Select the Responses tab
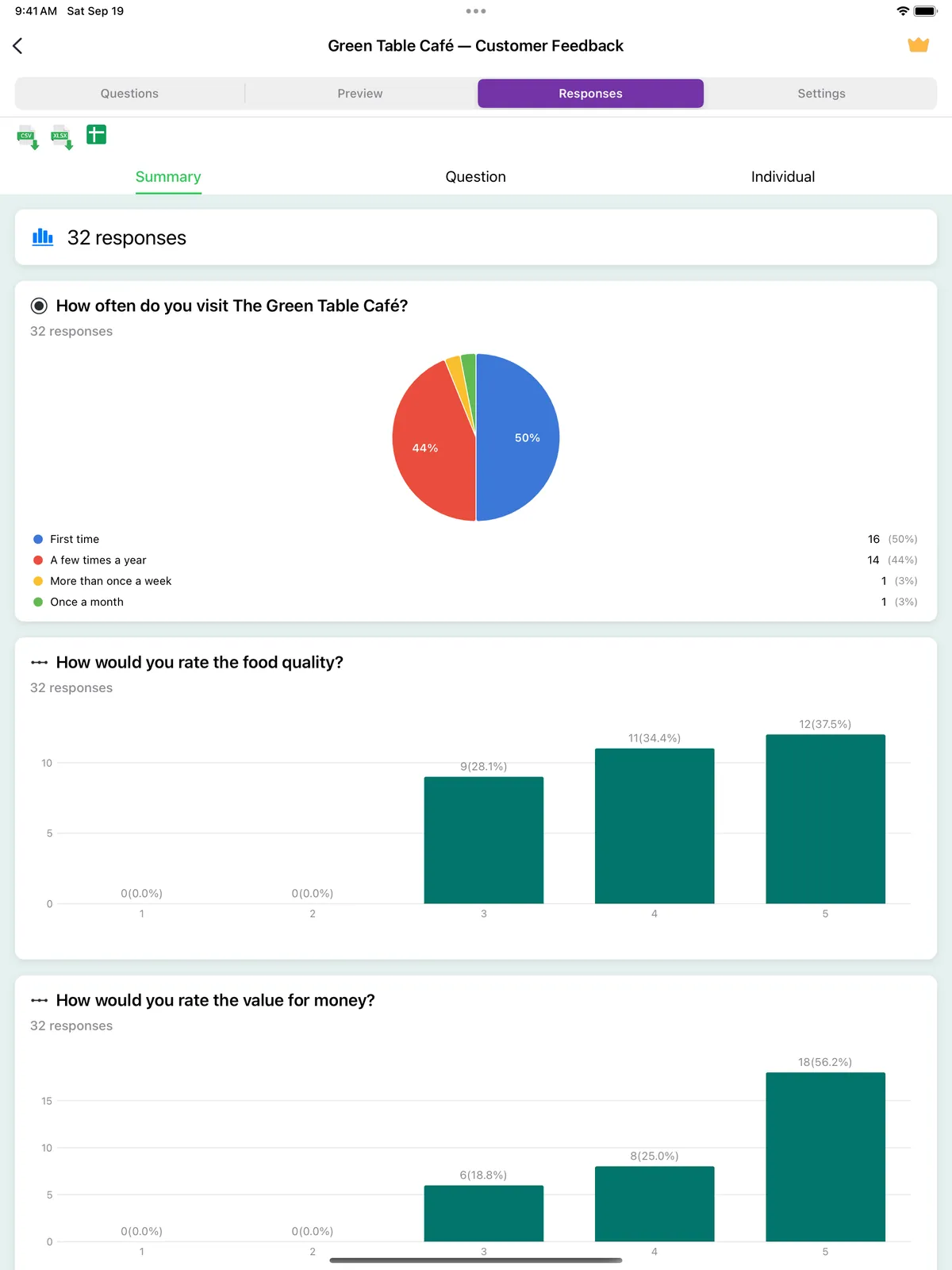Viewport: 952px width, 1270px height. (590, 94)
